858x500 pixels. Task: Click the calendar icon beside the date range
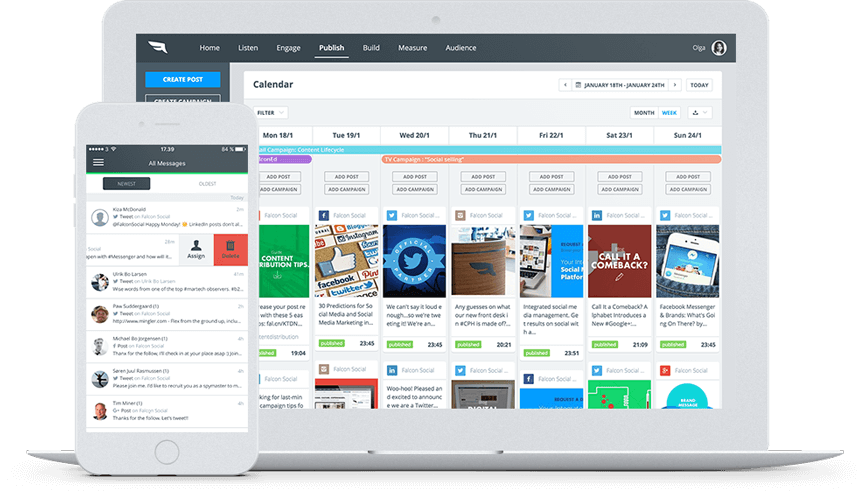(x=578, y=85)
